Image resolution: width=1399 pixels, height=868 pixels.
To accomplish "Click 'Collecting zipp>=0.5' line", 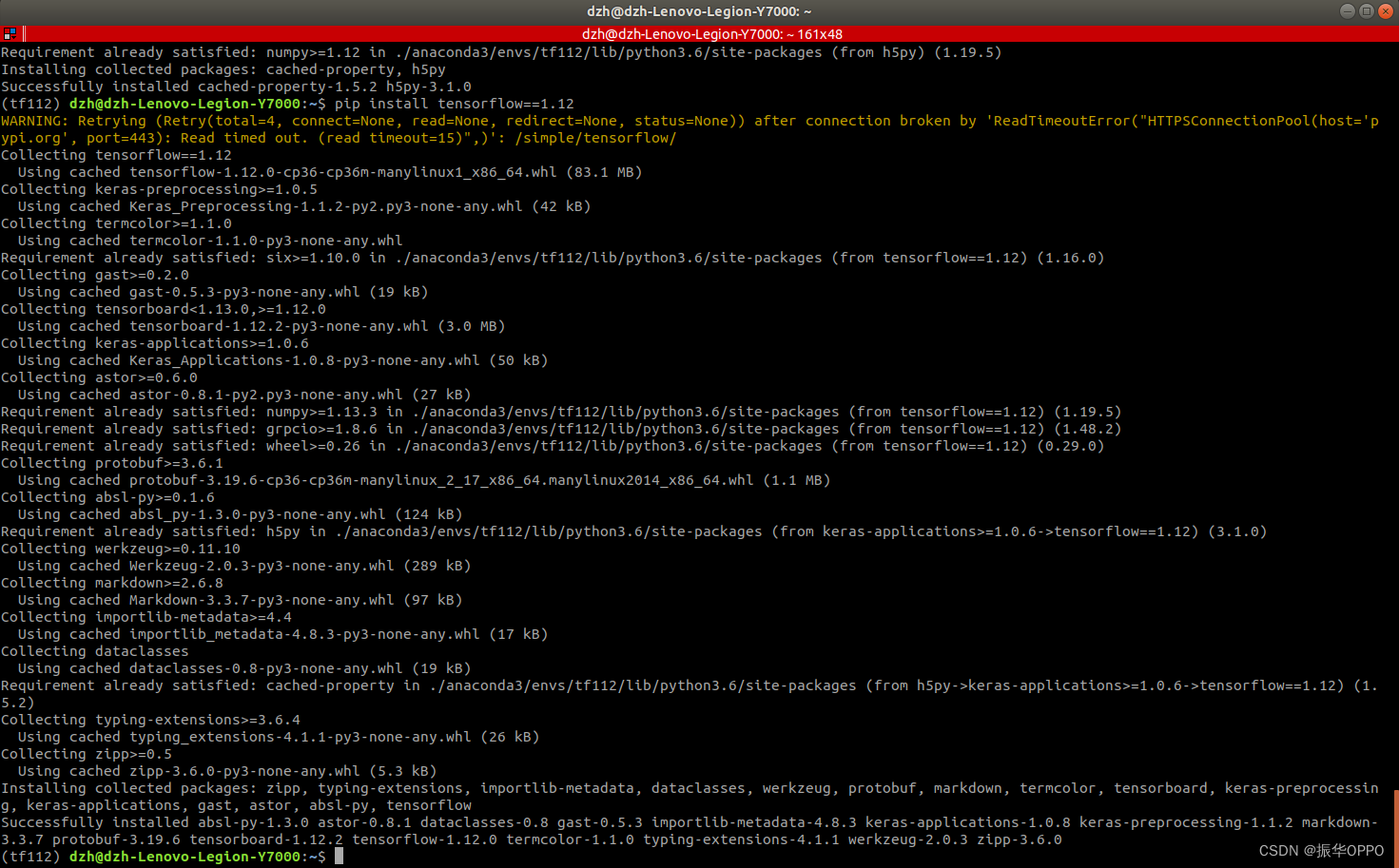I will [x=87, y=754].
